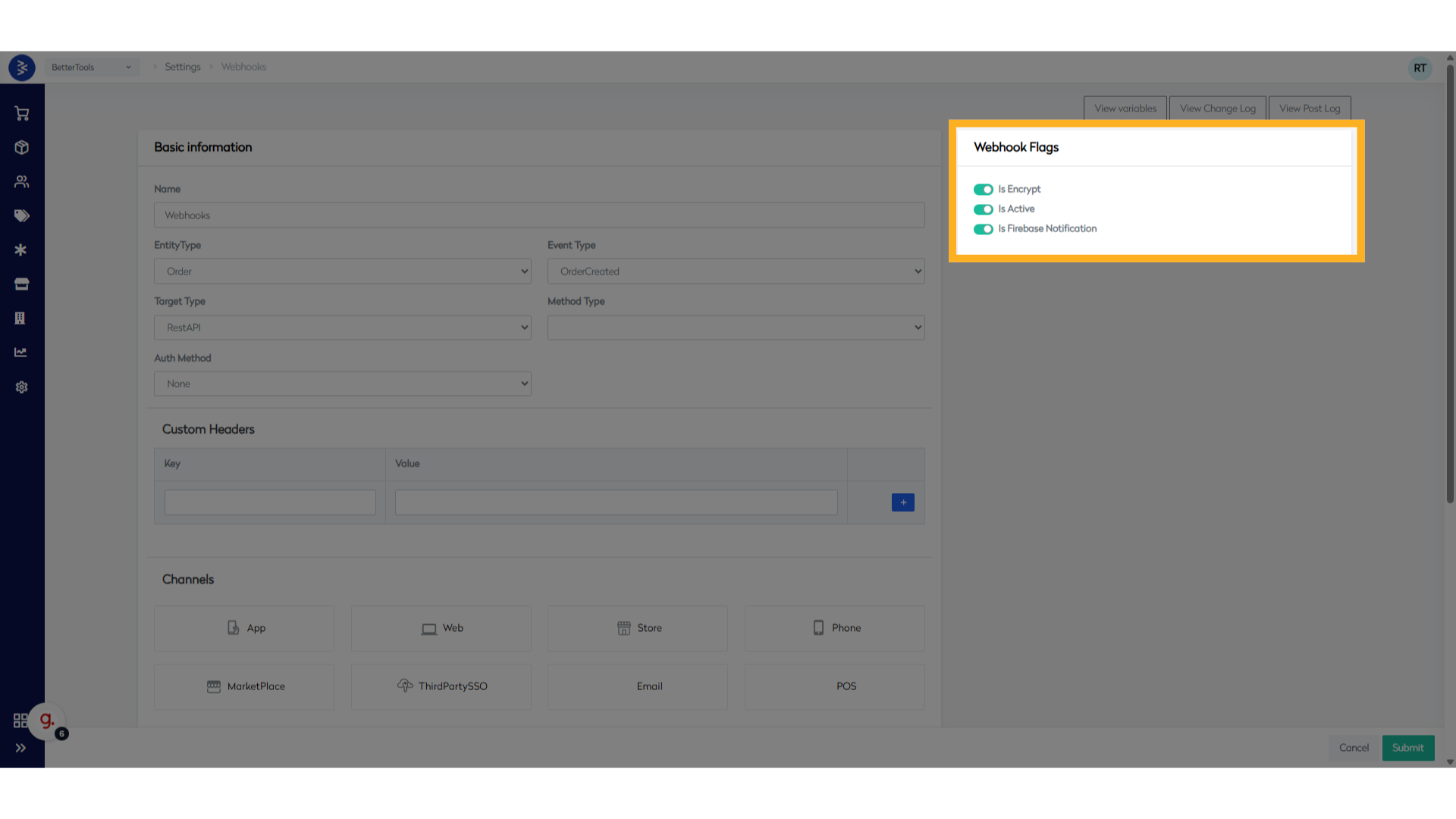This screenshot has height=819, width=1456.
Task: Select the analytics chart icon
Action: click(20, 352)
